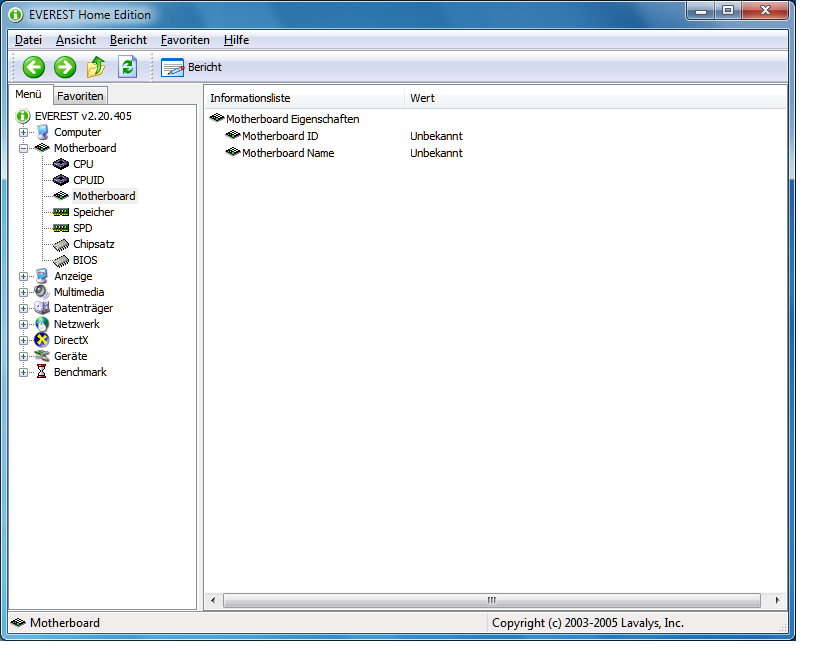The width and height of the screenshot is (824, 656).
Task: Expand the Anzeige tree node
Action: pyautogui.click(x=23, y=276)
